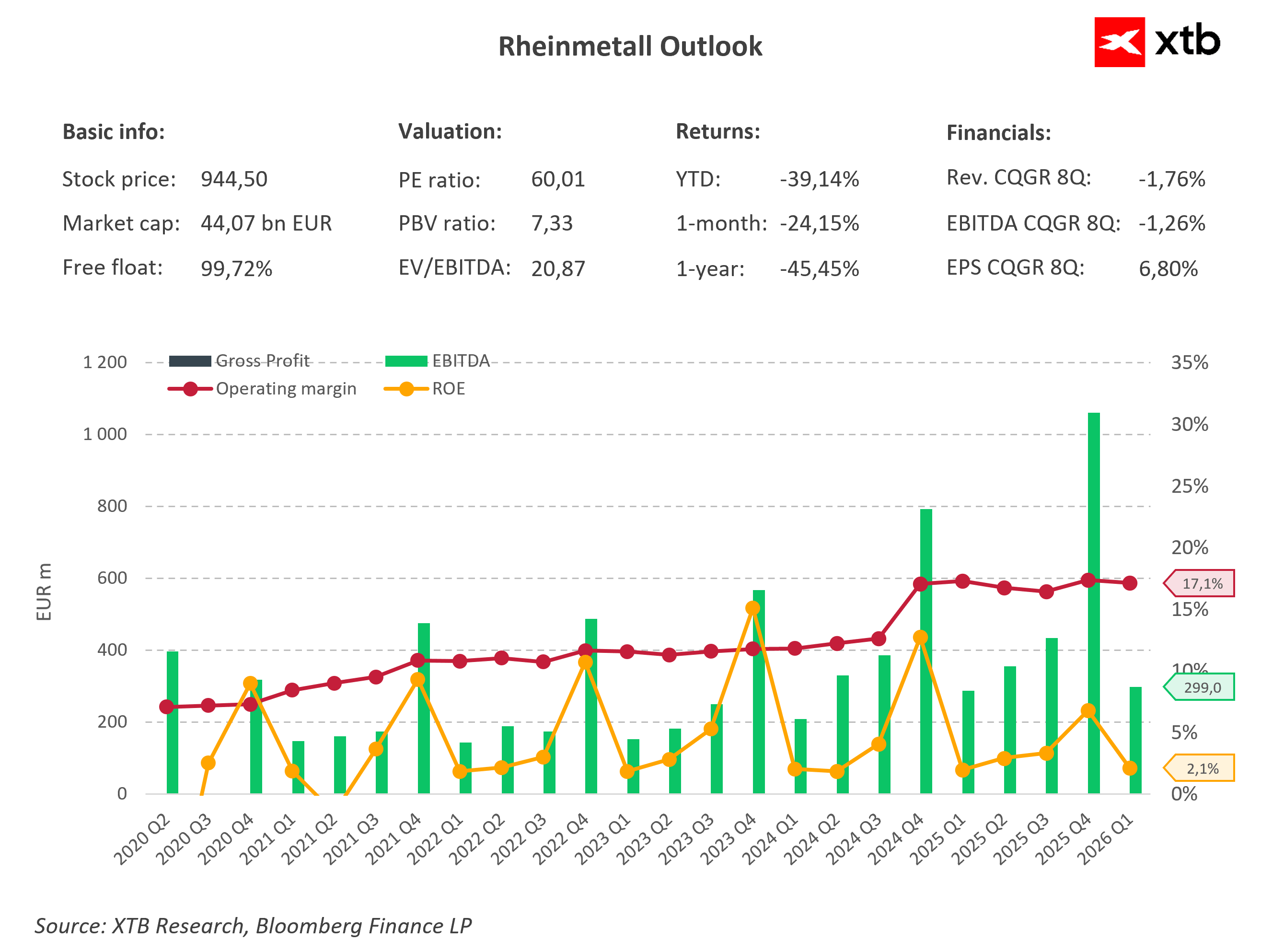Click the 2,1% ROE callout label
This screenshot has height=952, width=1261.
pyautogui.click(x=1199, y=768)
